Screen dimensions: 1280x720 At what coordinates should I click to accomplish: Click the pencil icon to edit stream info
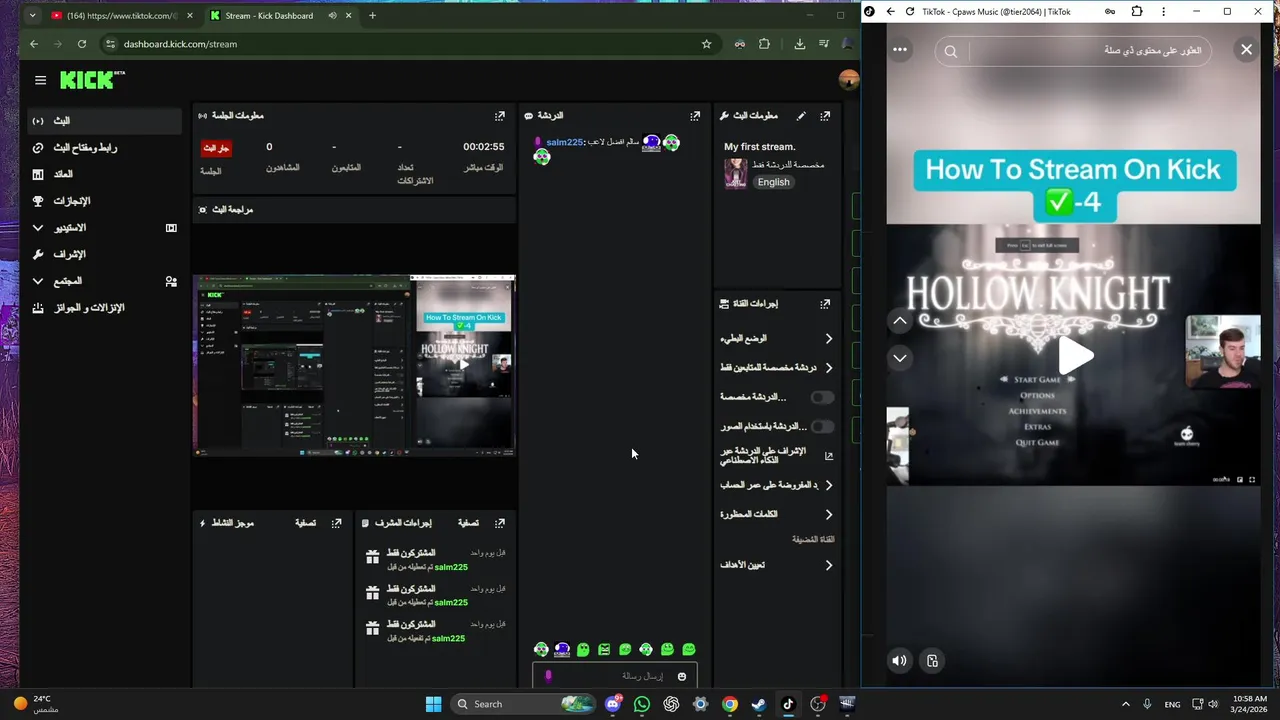801,116
